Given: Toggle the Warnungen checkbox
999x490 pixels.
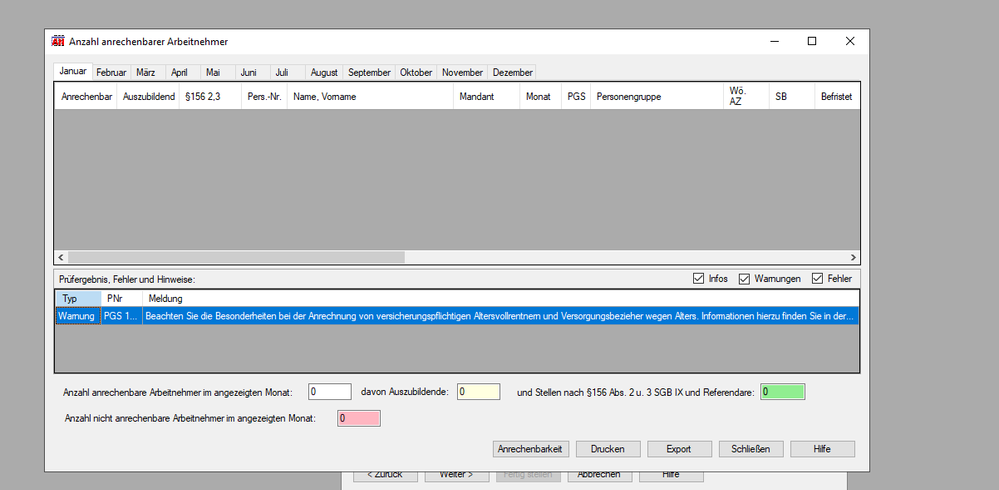Looking at the screenshot, I should tap(744, 279).
